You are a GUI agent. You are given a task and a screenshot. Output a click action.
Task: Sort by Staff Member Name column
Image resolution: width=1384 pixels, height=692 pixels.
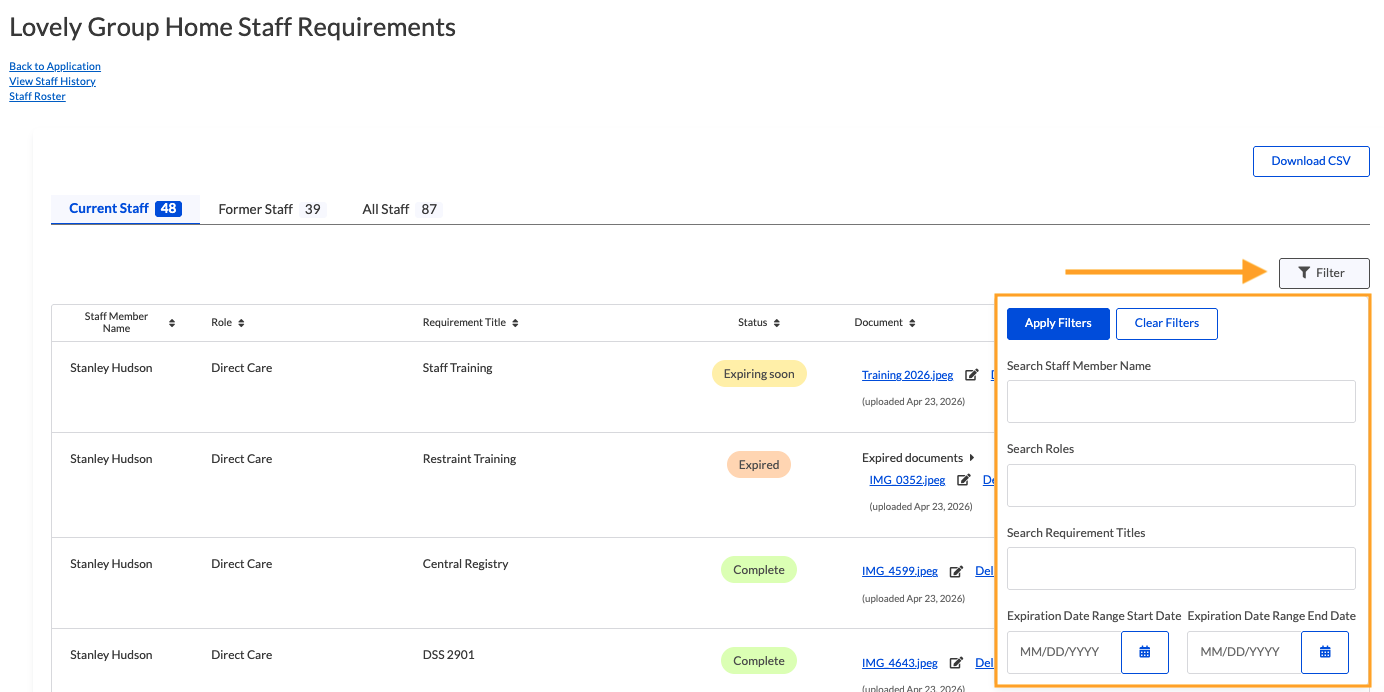point(172,323)
